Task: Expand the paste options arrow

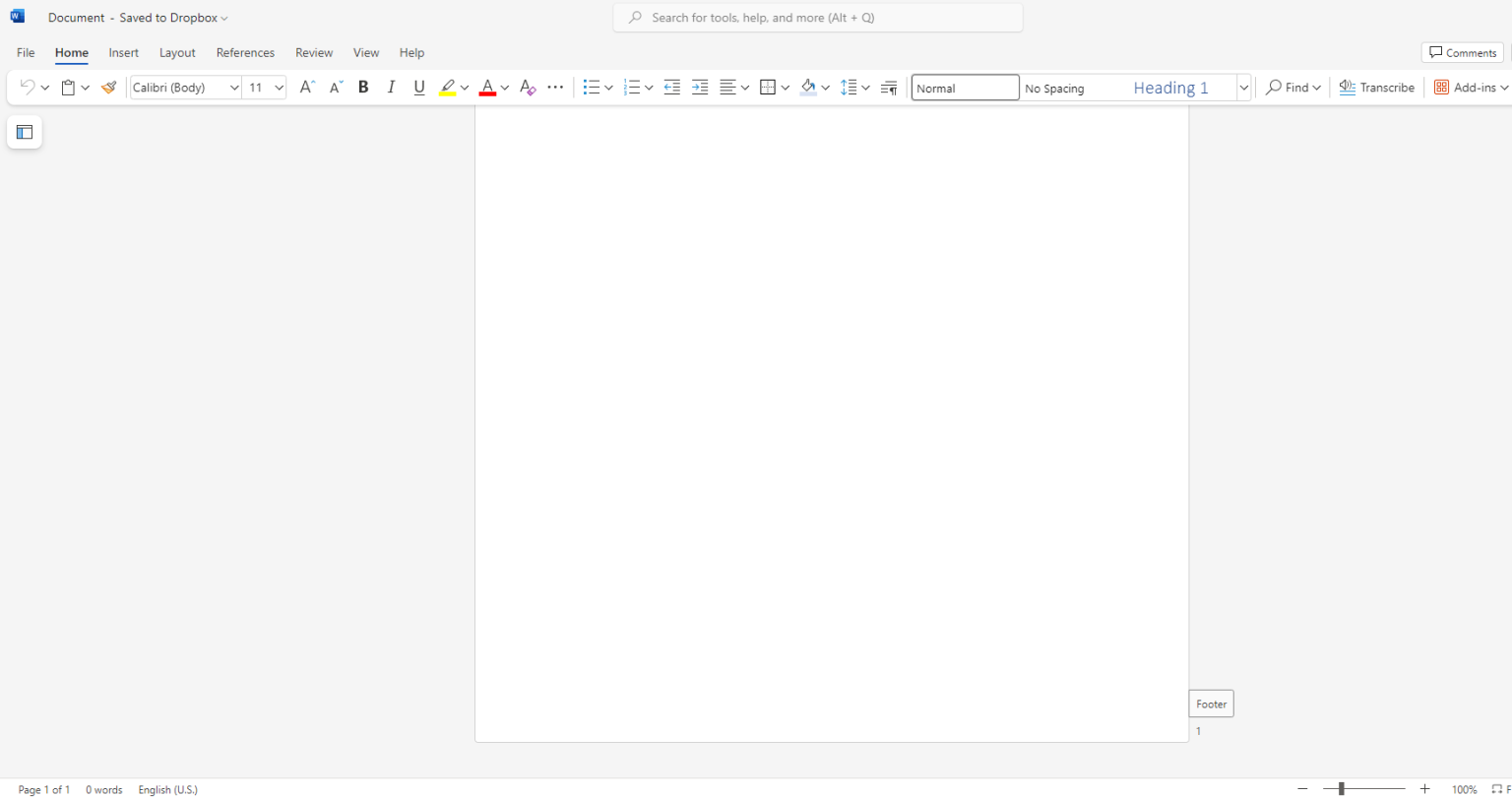Action: pos(86,88)
